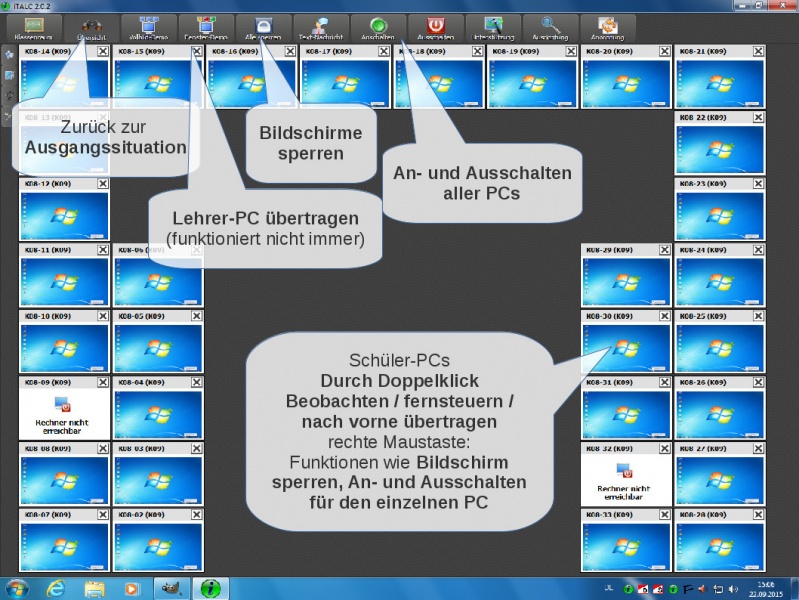Start Vollbild-Demo mode

(x=149, y=28)
